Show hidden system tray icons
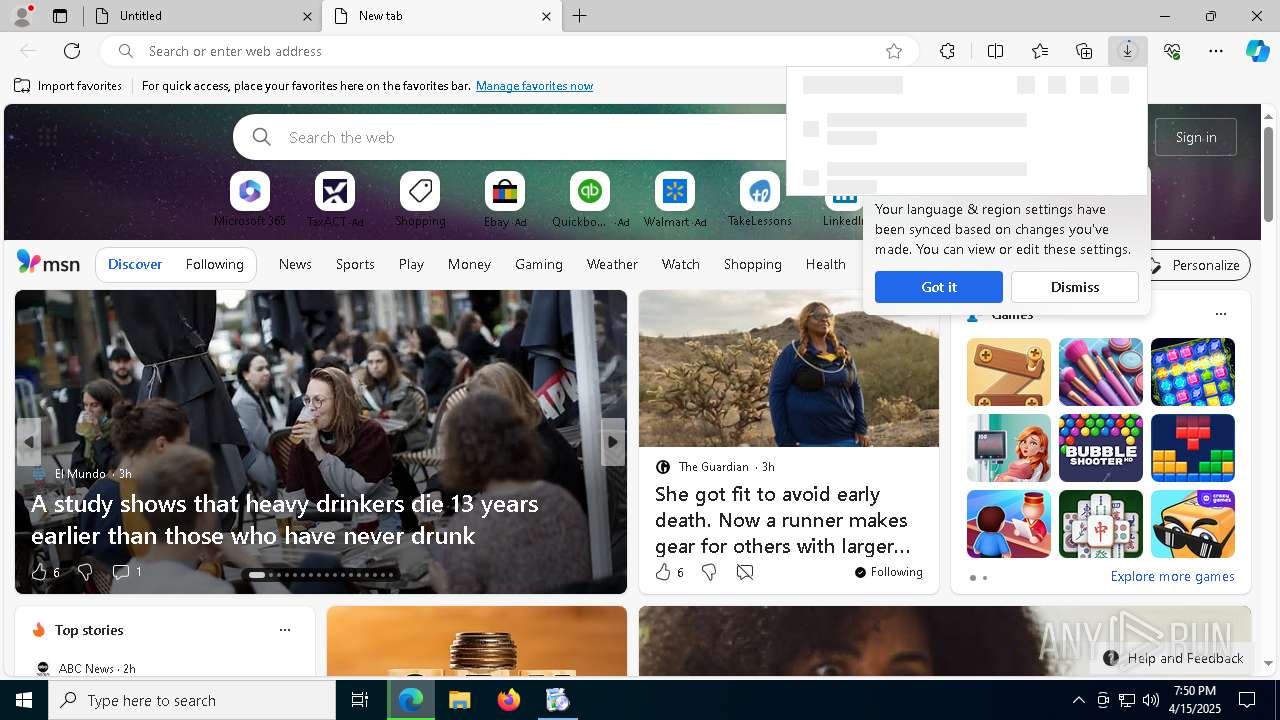 pyautogui.click(x=1078, y=700)
